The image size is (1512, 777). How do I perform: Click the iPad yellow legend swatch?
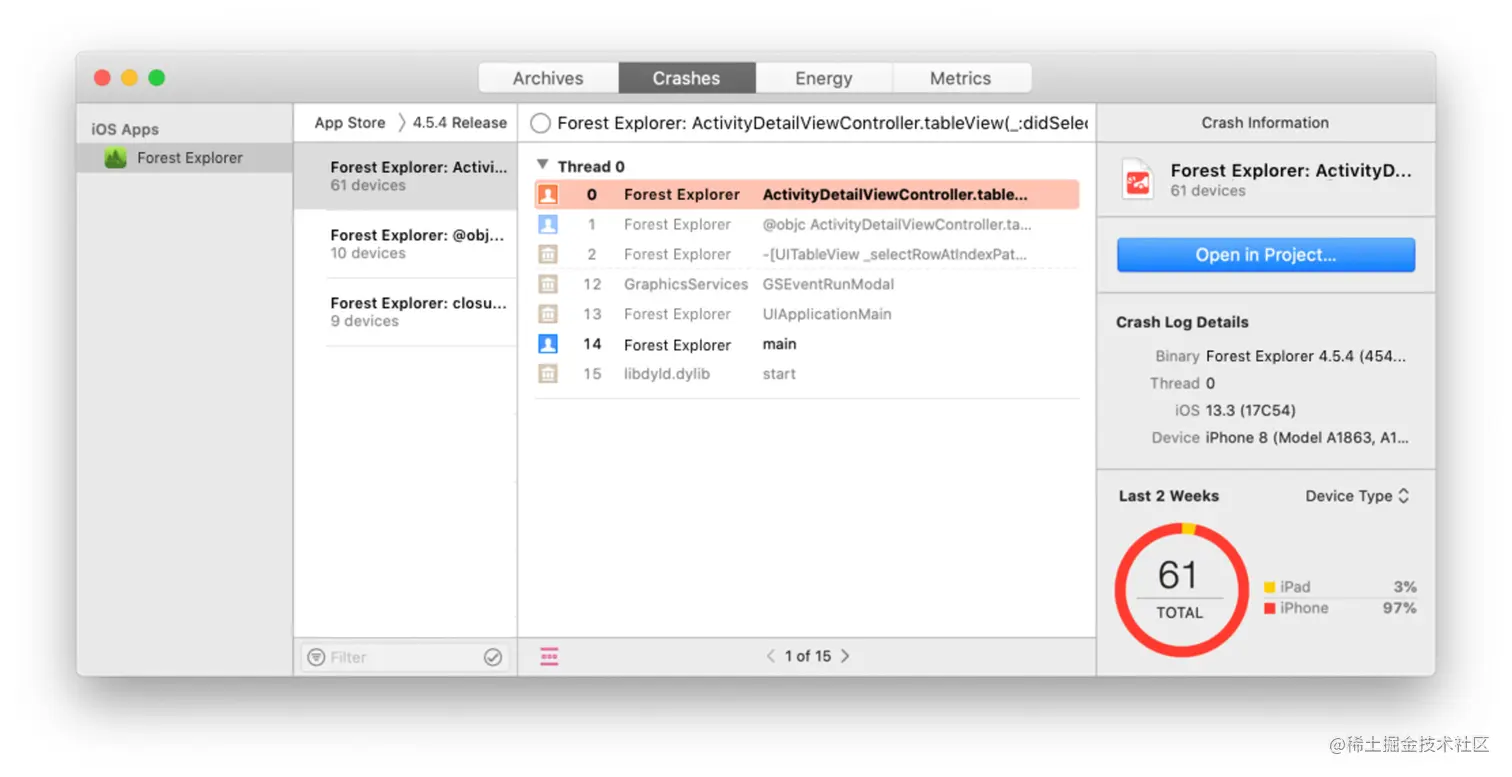(1270, 587)
